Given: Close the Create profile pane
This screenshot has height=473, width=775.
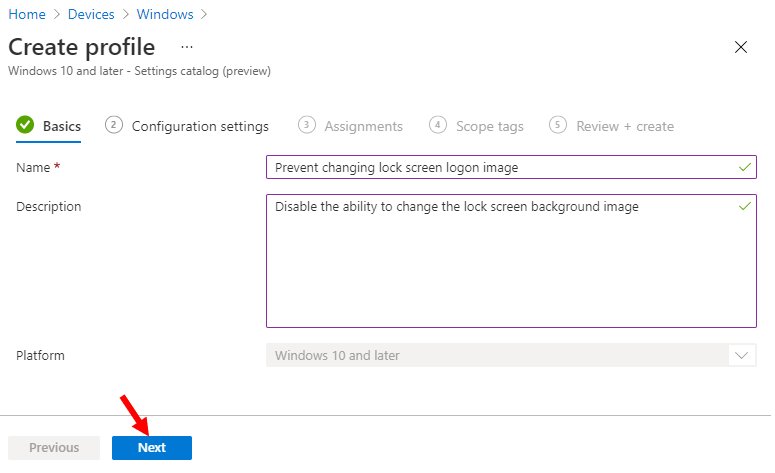Looking at the screenshot, I should (741, 47).
